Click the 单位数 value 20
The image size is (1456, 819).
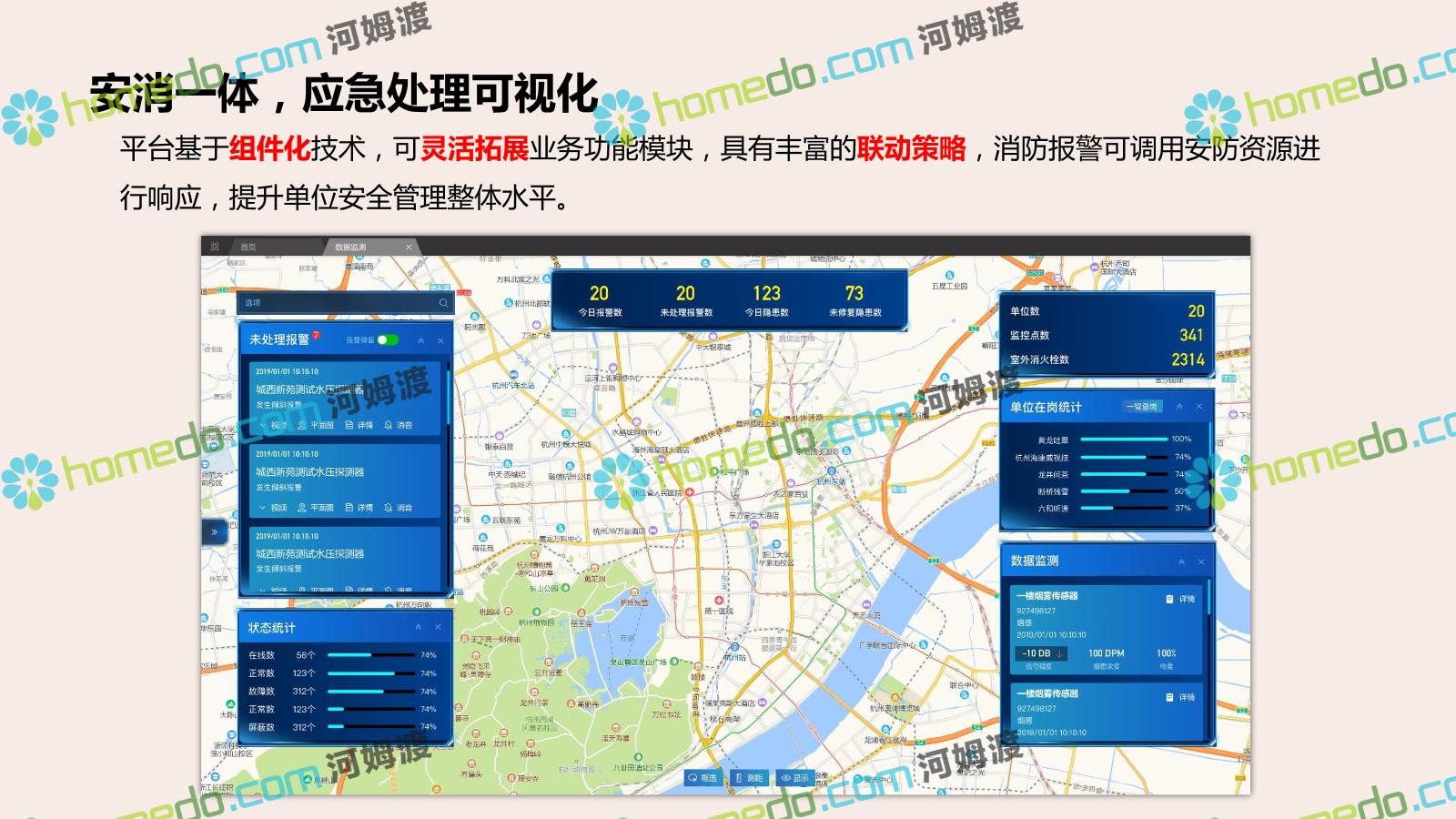[x=1196, y=311]
